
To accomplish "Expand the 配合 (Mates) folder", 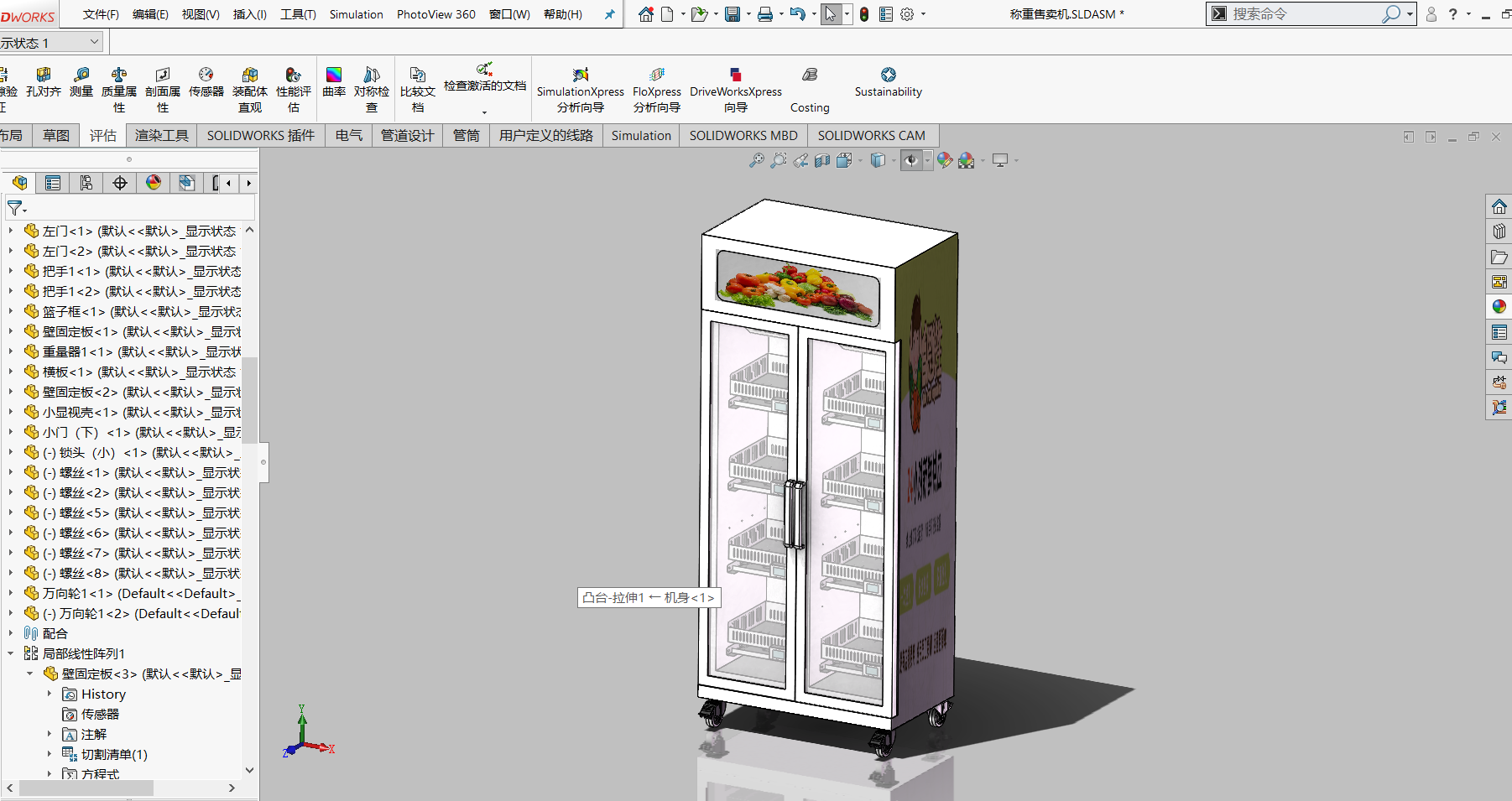I will click(11, 633).
